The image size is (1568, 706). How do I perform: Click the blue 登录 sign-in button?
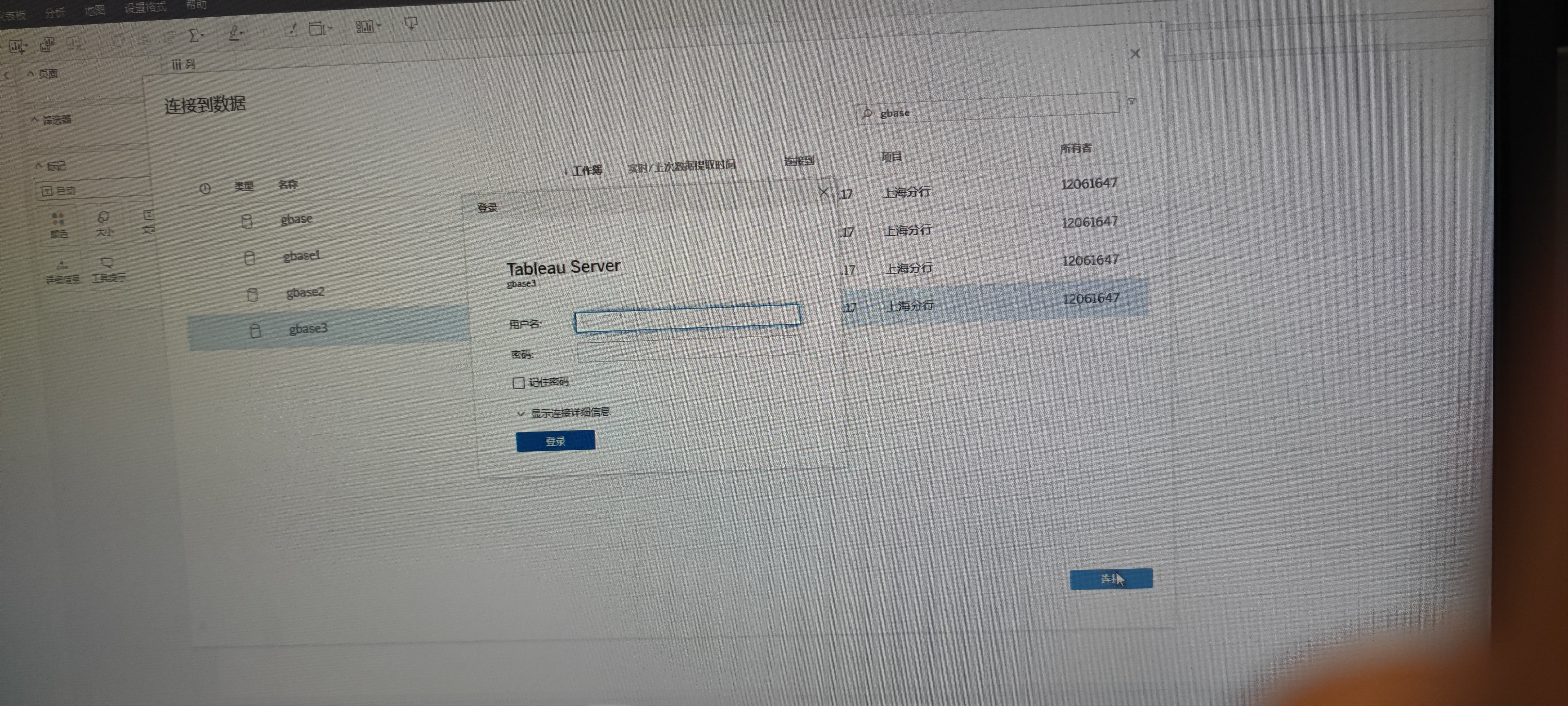tap(555, 441)
